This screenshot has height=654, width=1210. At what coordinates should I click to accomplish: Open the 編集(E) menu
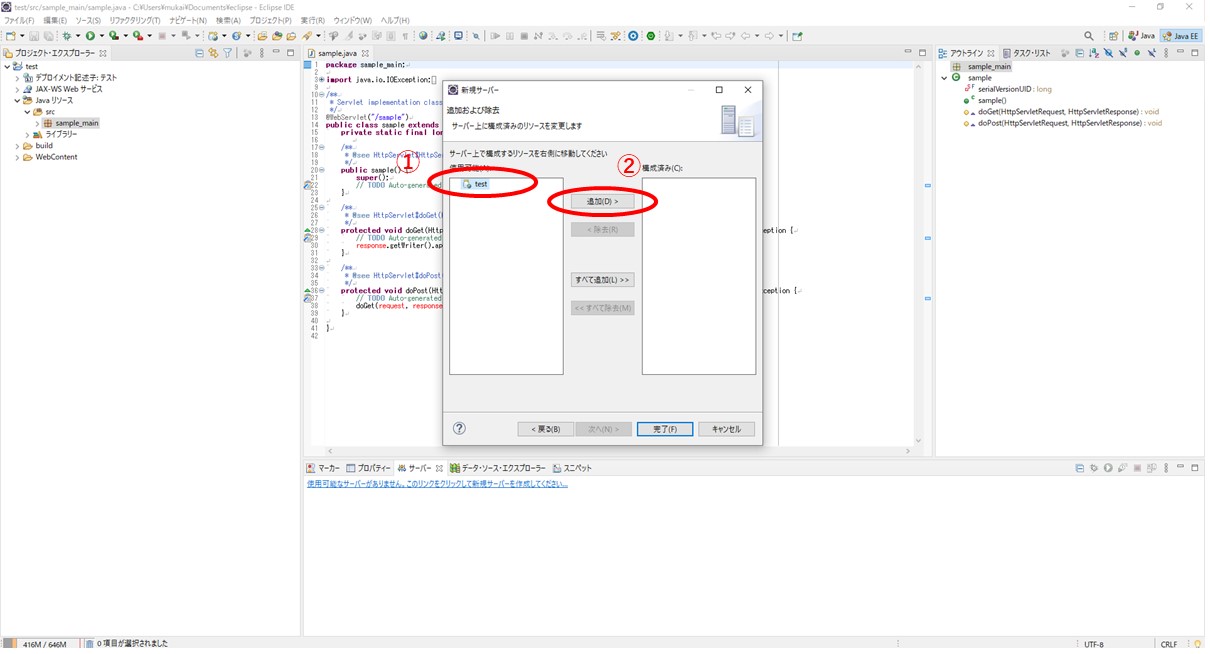point(54,20)
